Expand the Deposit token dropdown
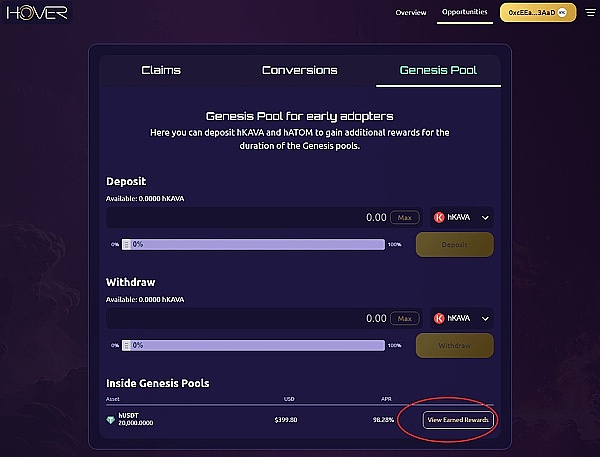 click(486, 217)
